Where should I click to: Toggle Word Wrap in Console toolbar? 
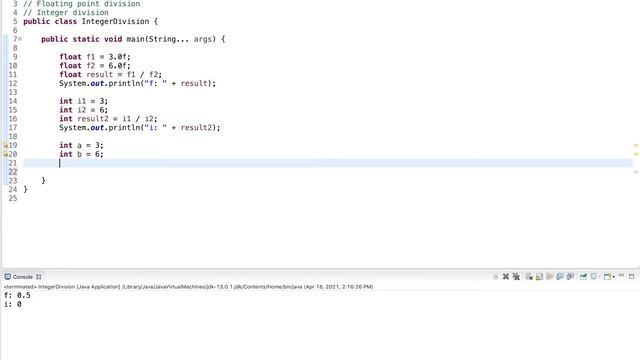[x=549, y=277]
